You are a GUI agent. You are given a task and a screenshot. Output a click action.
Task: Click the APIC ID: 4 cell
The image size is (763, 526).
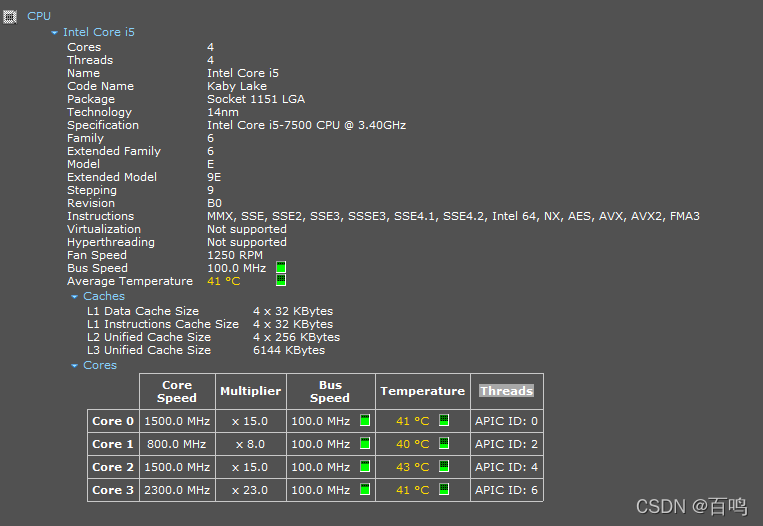coord(507,467)
